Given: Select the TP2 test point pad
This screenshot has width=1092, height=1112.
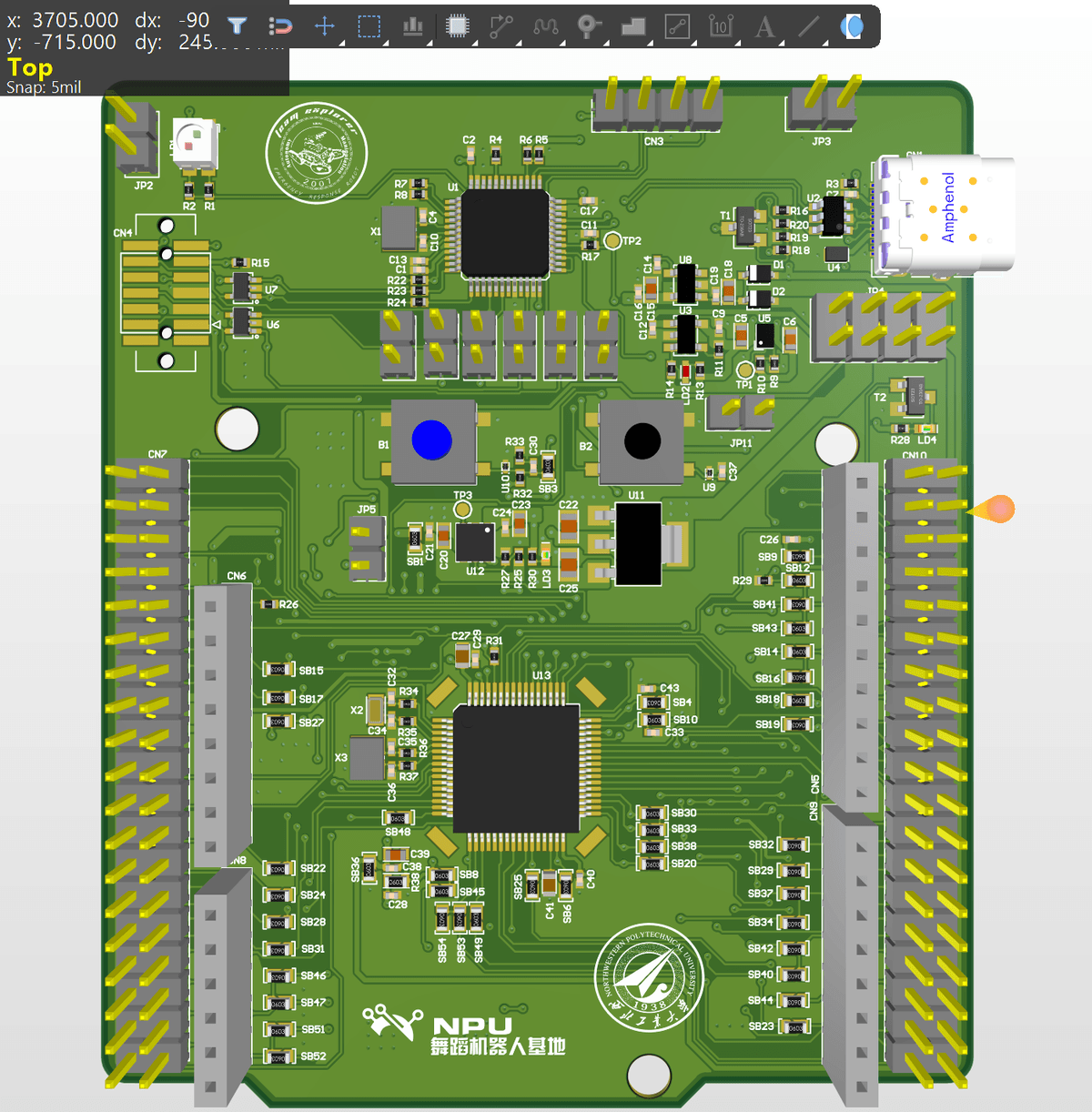Looking at the screenshot, I should coord(612,241).
